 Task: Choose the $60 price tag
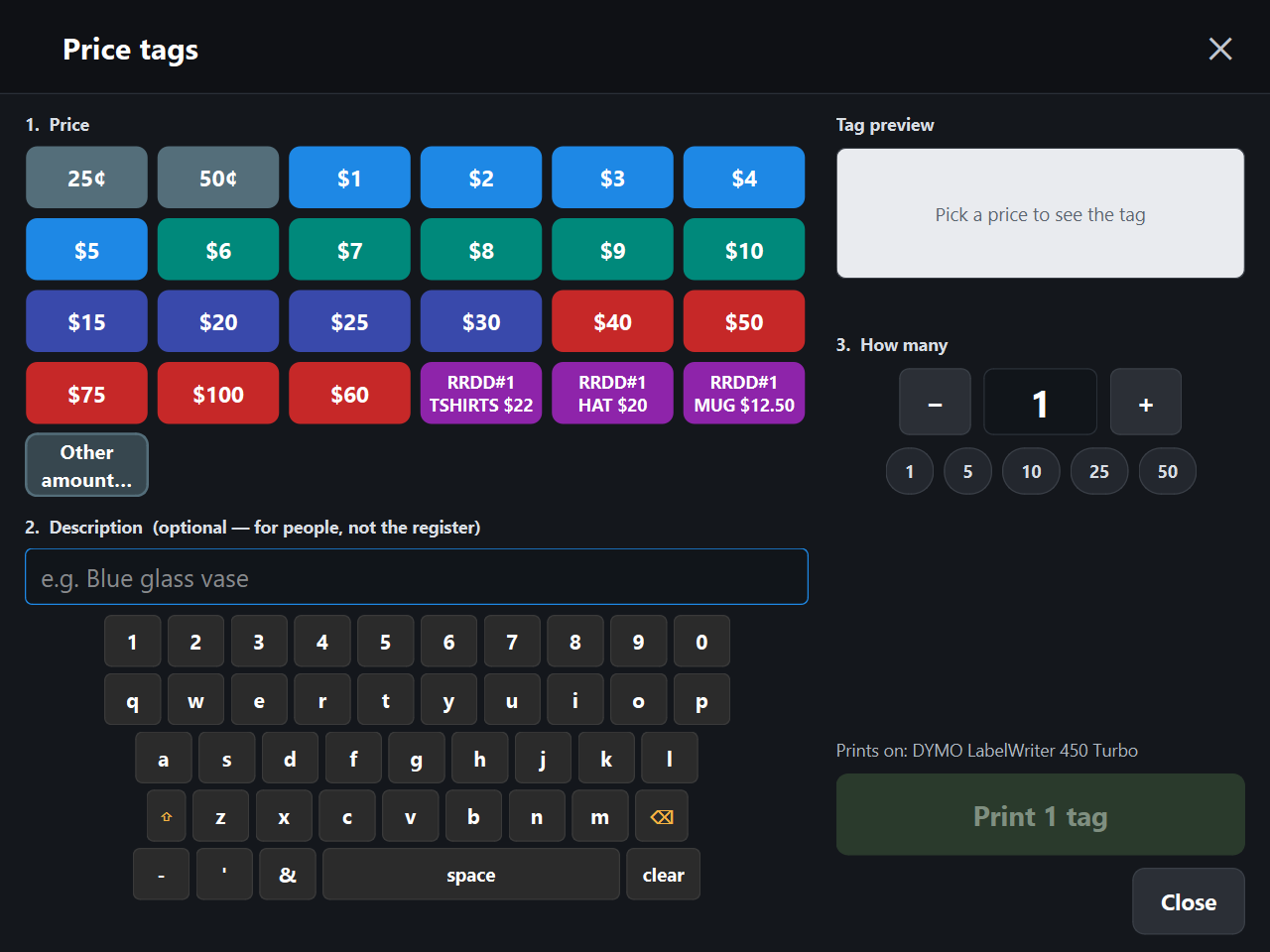(349, 394)
